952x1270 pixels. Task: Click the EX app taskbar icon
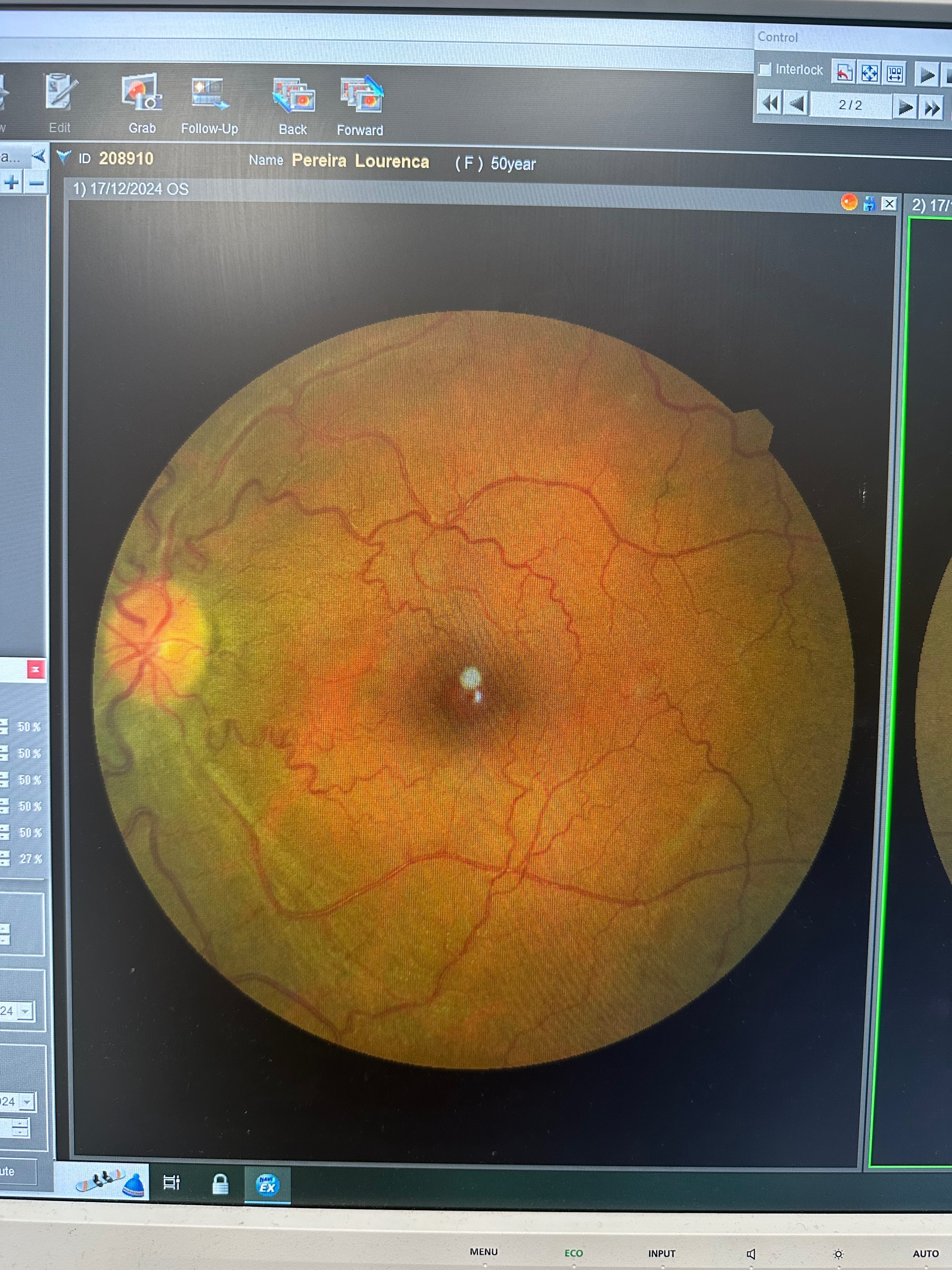(267, 1184)
